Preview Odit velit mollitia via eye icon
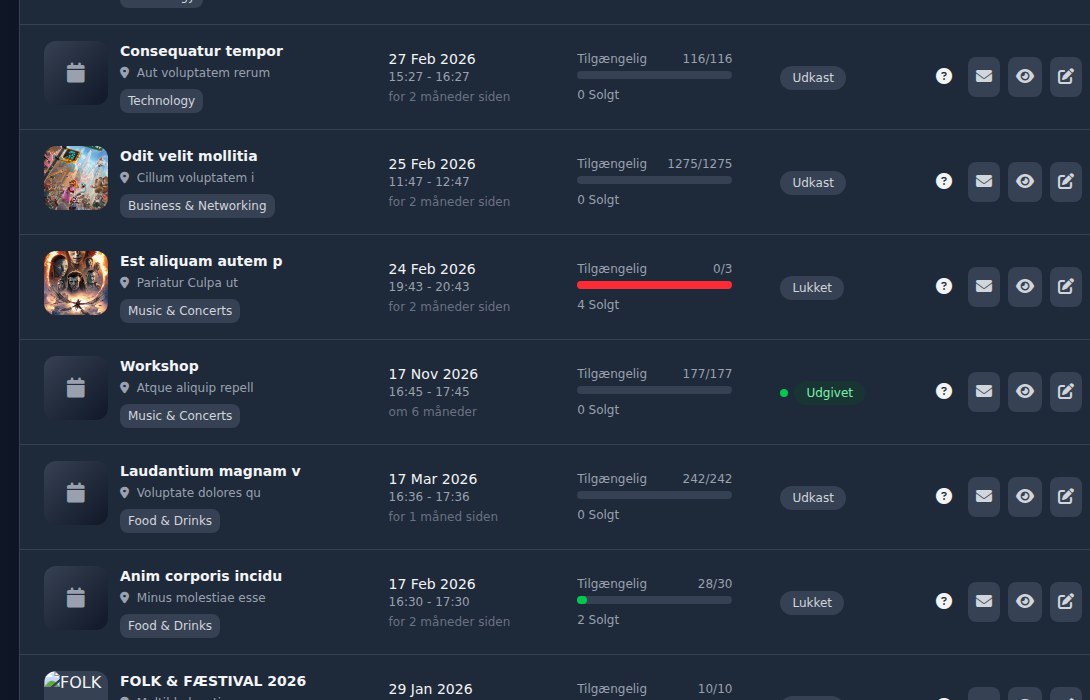The width and height of the screenshot is (1090, 700). point(1025,181)
